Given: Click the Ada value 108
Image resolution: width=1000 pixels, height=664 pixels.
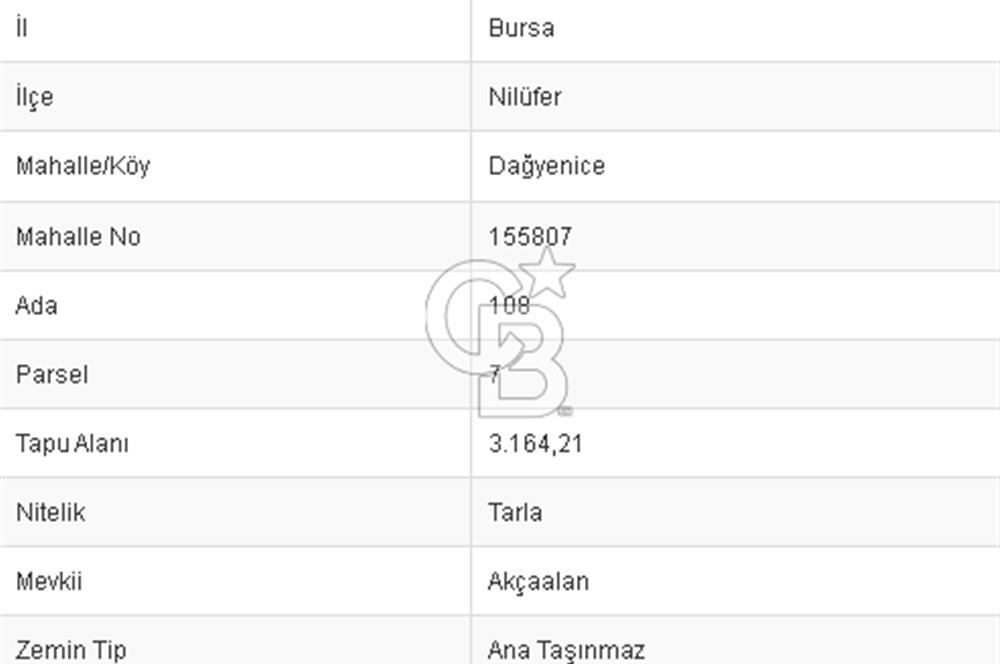Looking at the screenshot, I should click(509, 306).
